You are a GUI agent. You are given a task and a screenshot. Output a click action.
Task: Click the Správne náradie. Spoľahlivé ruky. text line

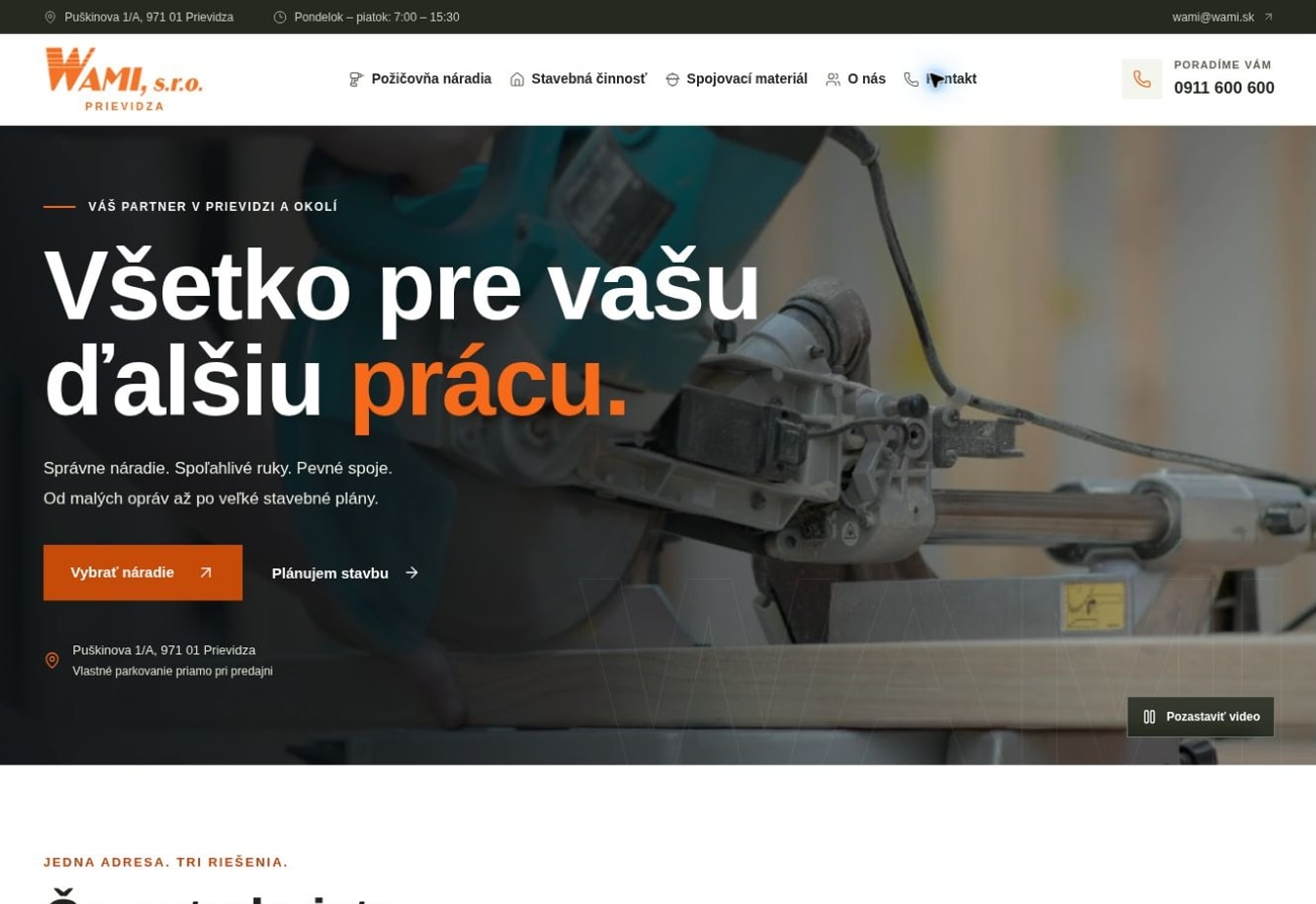(x=218, y=469)
